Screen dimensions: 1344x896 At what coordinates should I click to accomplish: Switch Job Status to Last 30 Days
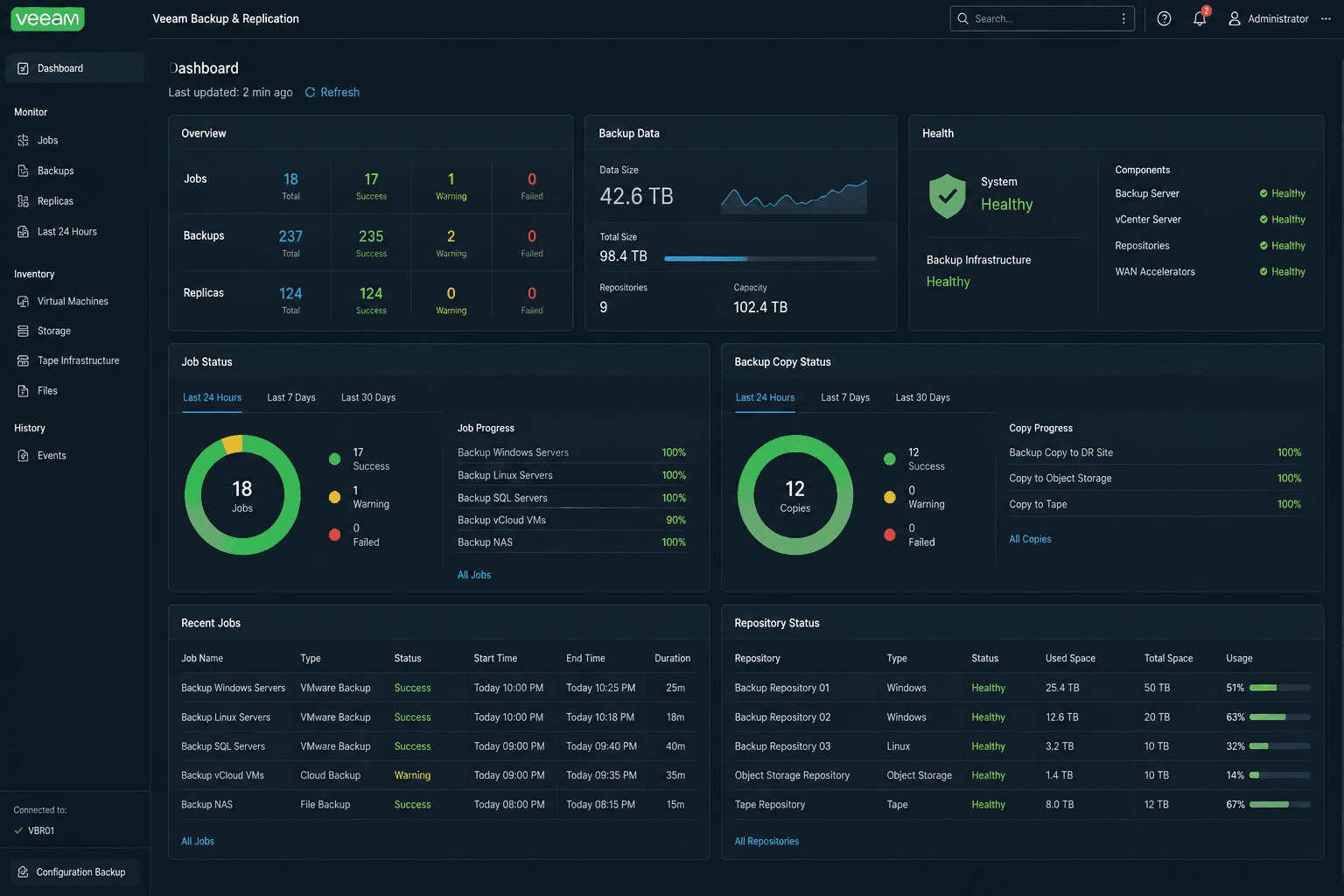[368, 398]
